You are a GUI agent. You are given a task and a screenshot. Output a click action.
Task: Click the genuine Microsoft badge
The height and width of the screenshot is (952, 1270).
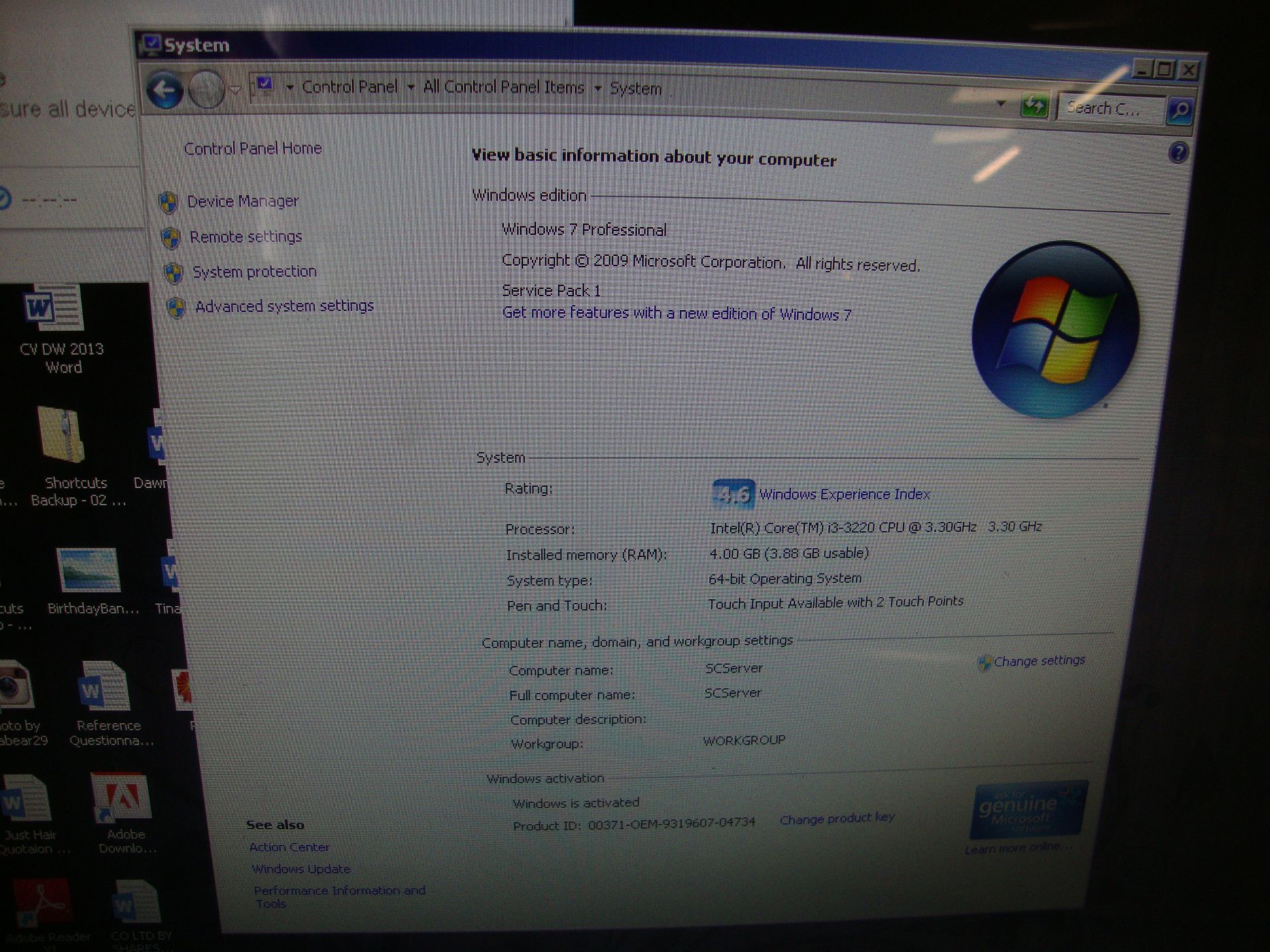(x=1029, y=811)
